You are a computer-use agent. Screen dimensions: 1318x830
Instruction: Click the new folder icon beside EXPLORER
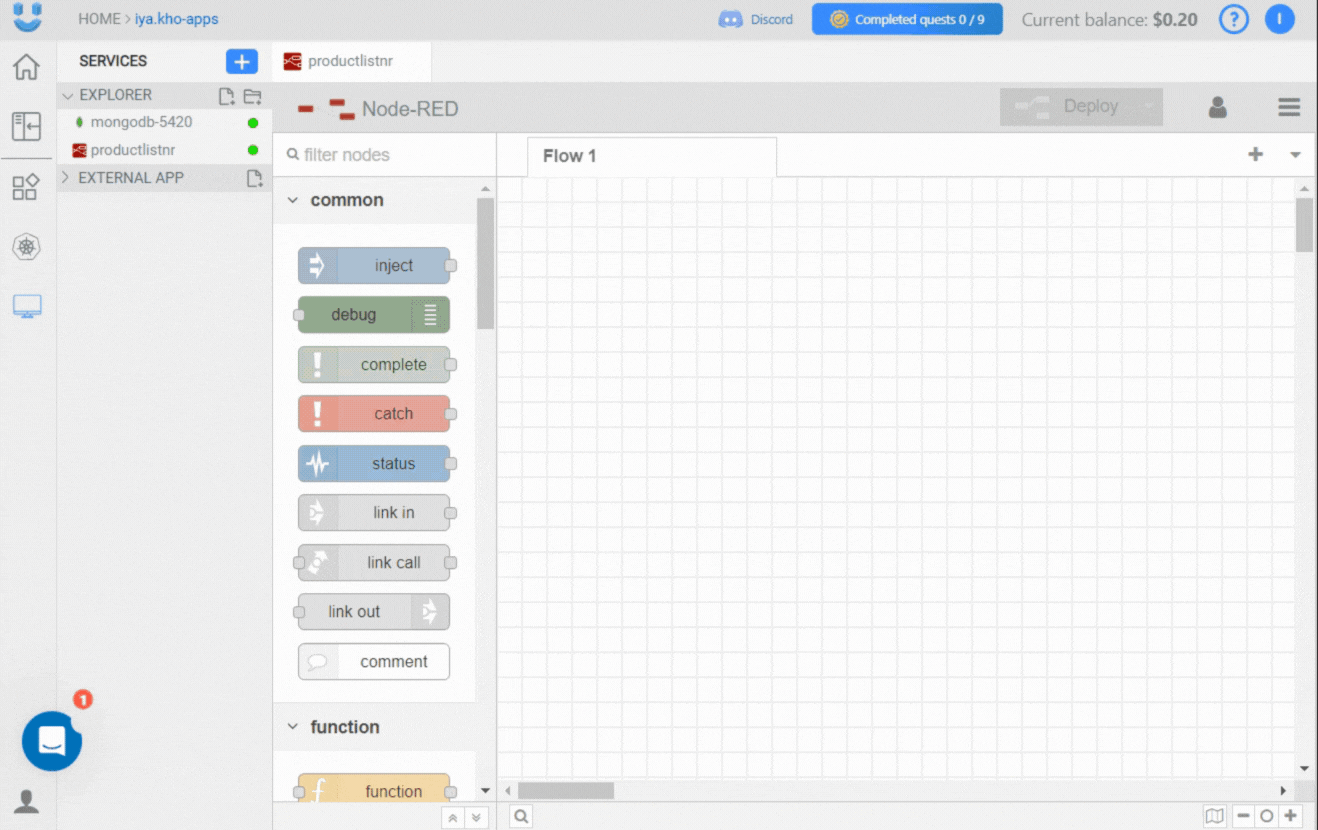click(254, 96)
